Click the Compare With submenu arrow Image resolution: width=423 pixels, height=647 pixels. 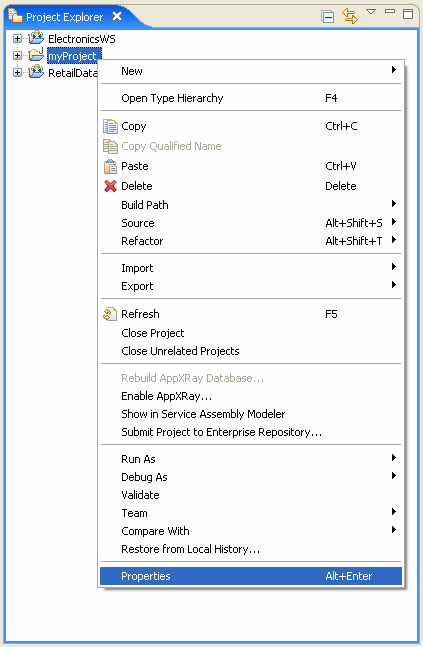pos(394,529)
